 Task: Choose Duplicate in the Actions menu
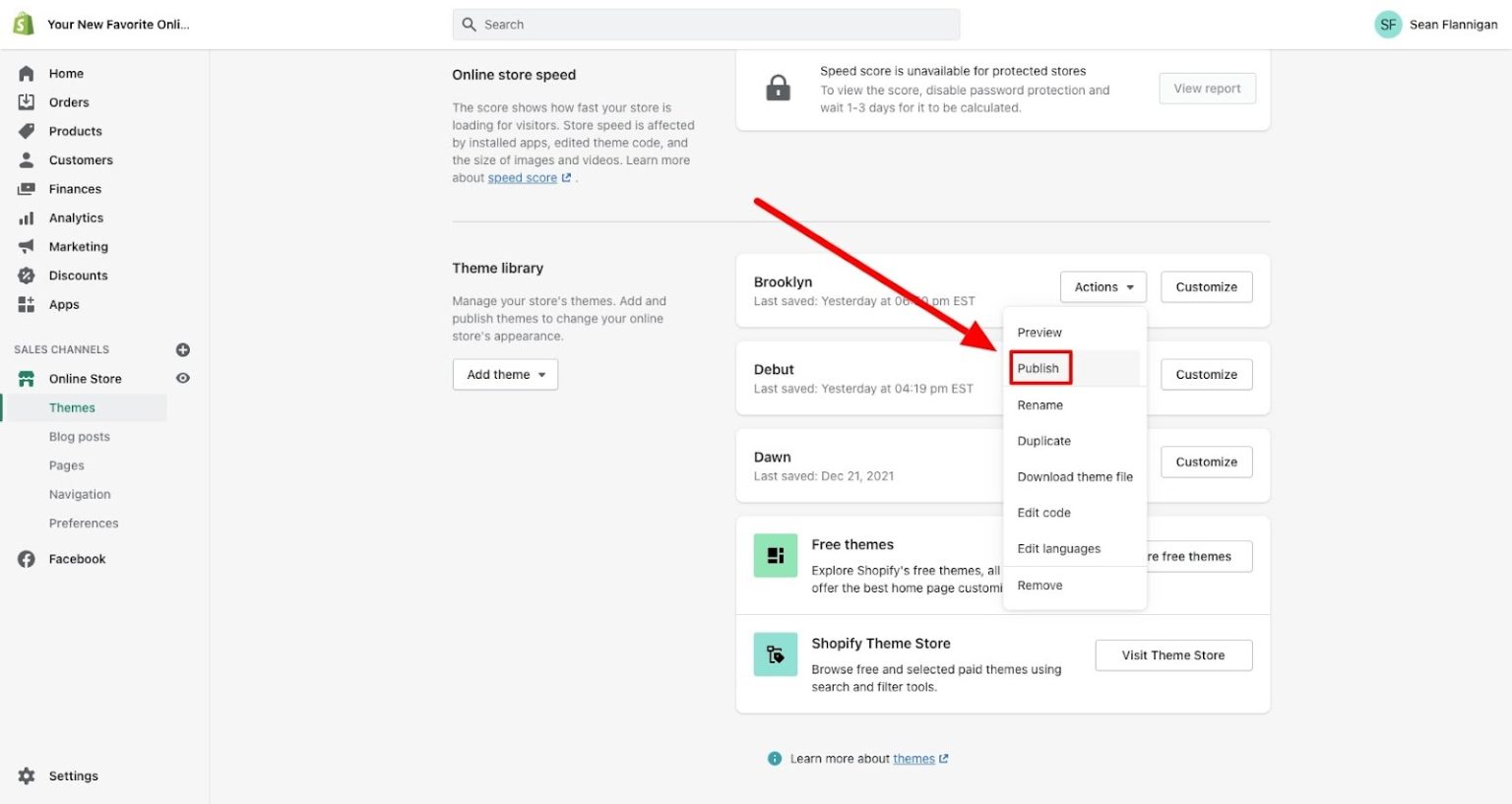click(1043, 441)
